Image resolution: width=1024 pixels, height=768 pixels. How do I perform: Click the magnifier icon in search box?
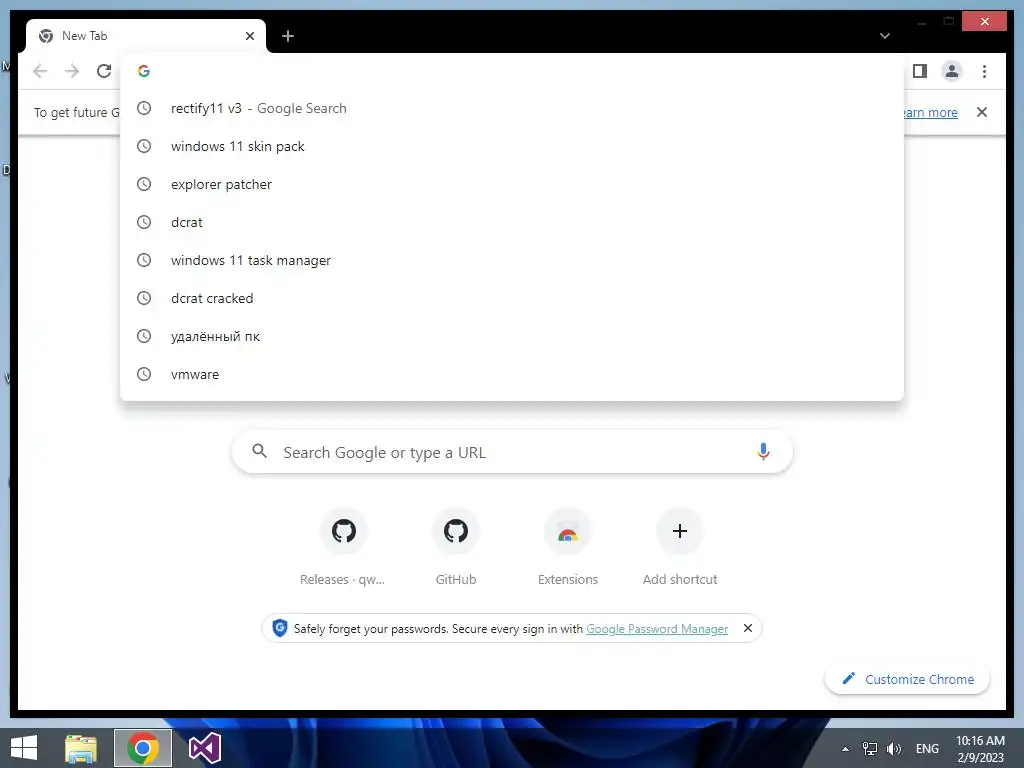[x=259, y=451]
